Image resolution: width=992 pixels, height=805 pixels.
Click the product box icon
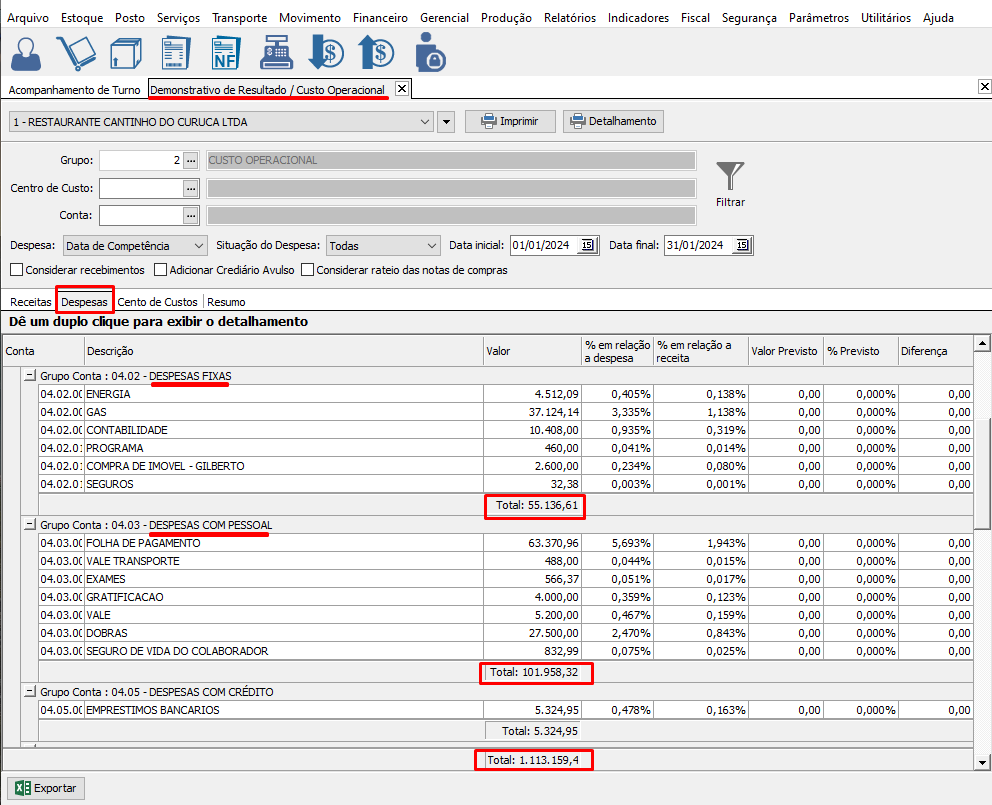click(124, 53)
